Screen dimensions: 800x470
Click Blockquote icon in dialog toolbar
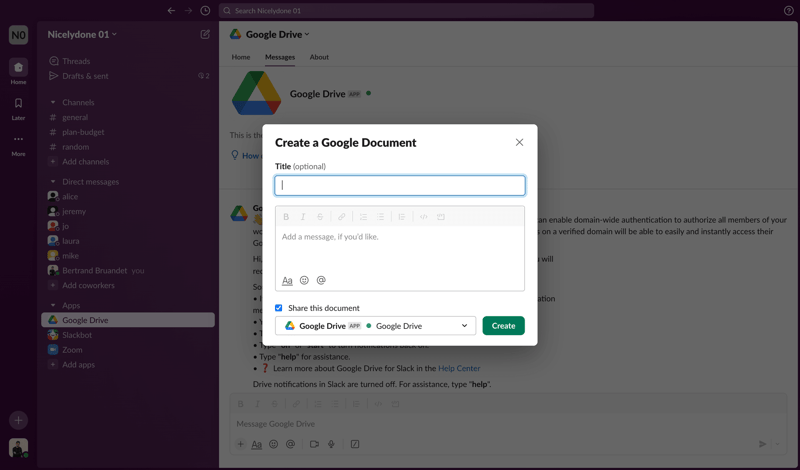point(402,217)
